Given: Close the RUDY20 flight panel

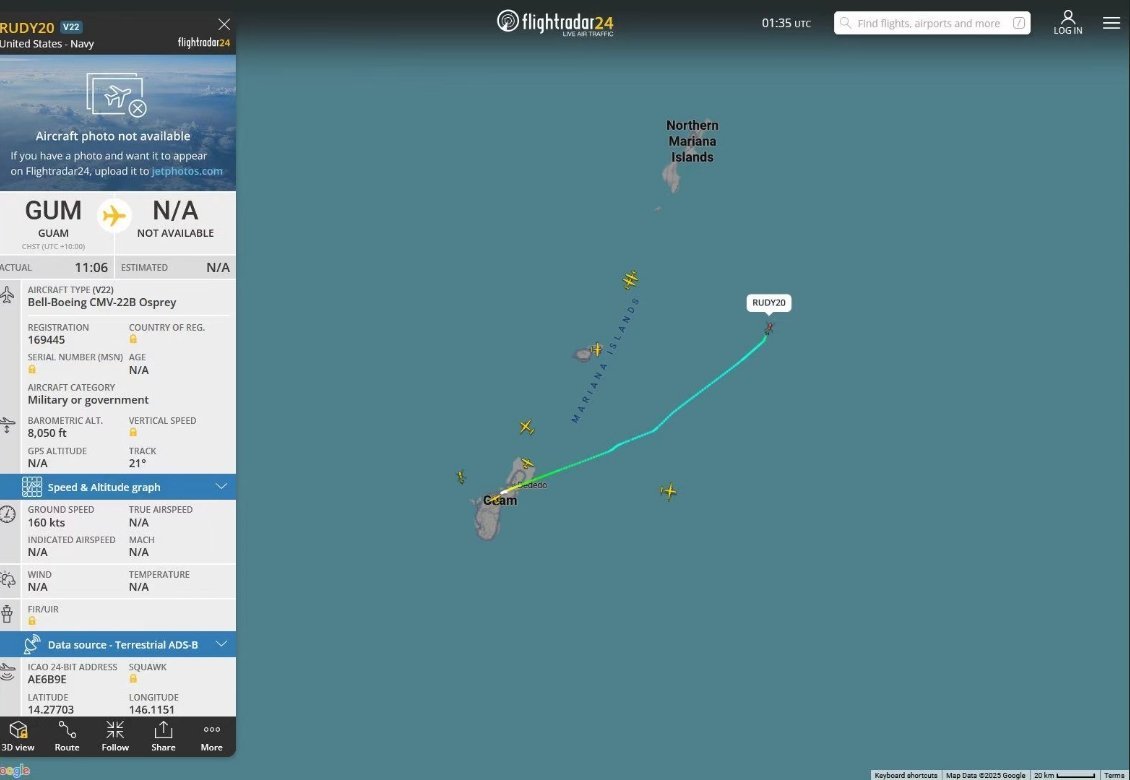Looking at the screenshot, I should pyautogui.click(x=224, y=25).
